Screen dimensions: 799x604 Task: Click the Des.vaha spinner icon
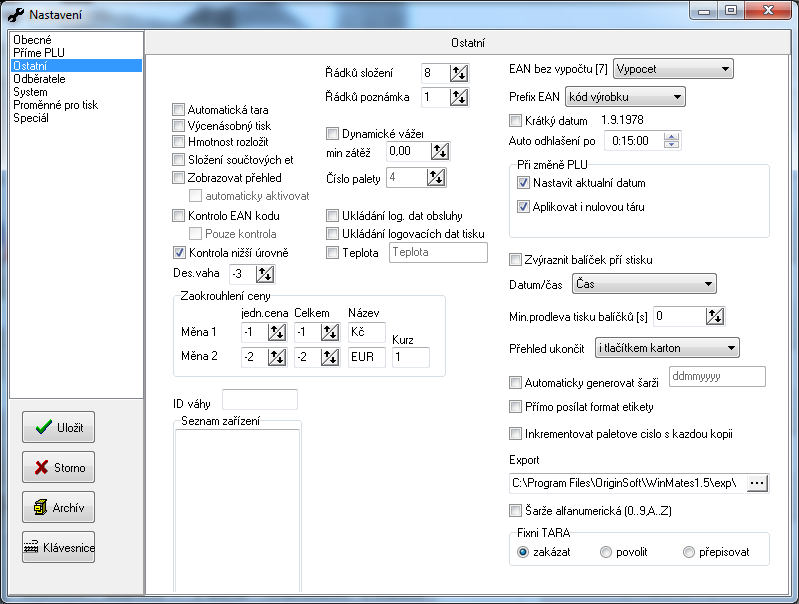point(265,274)
